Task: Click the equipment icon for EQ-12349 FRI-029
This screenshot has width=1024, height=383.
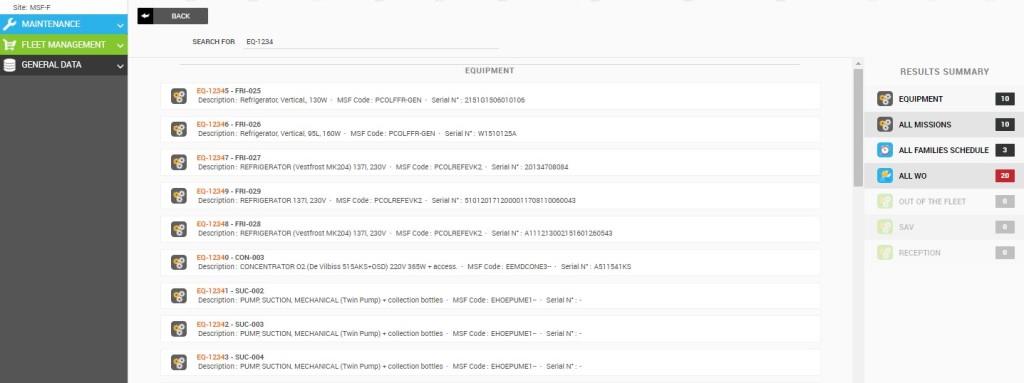Action: click(x=179, y=196)
